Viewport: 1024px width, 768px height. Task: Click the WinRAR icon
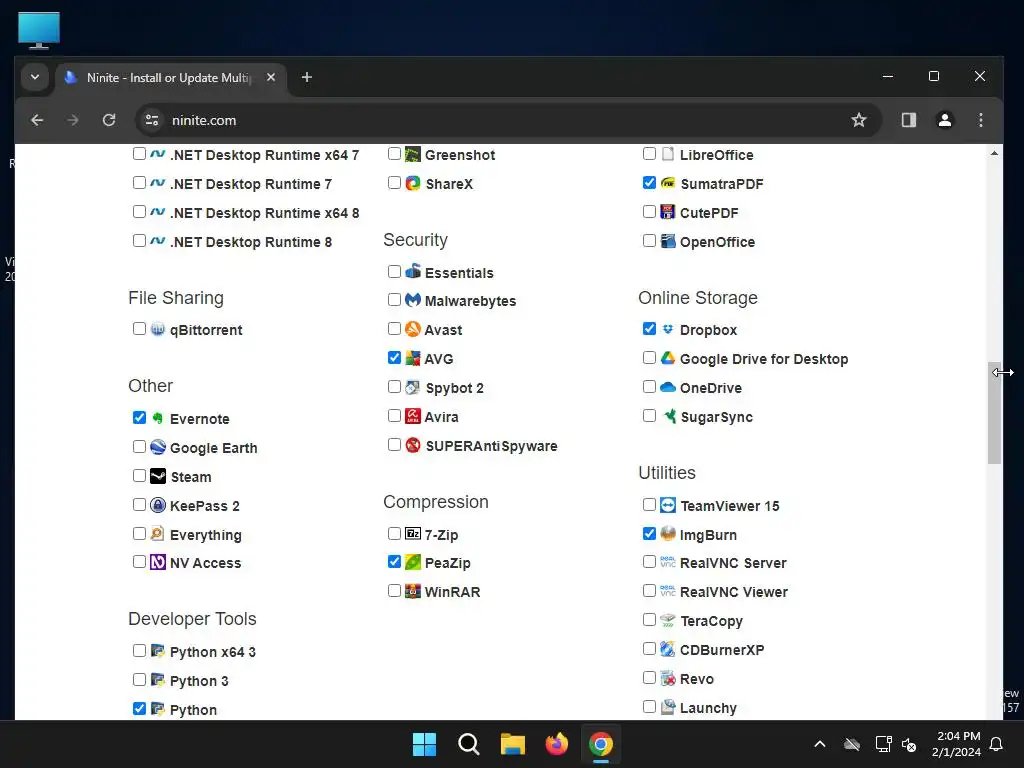pyautogui.click(x=413, y=592)
